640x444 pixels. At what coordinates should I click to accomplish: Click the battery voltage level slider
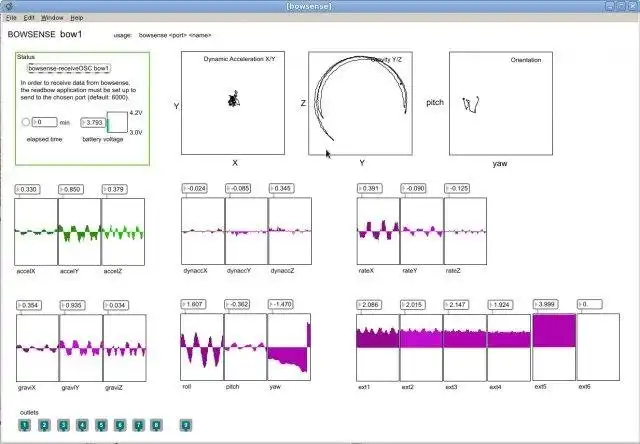(117, 122)
